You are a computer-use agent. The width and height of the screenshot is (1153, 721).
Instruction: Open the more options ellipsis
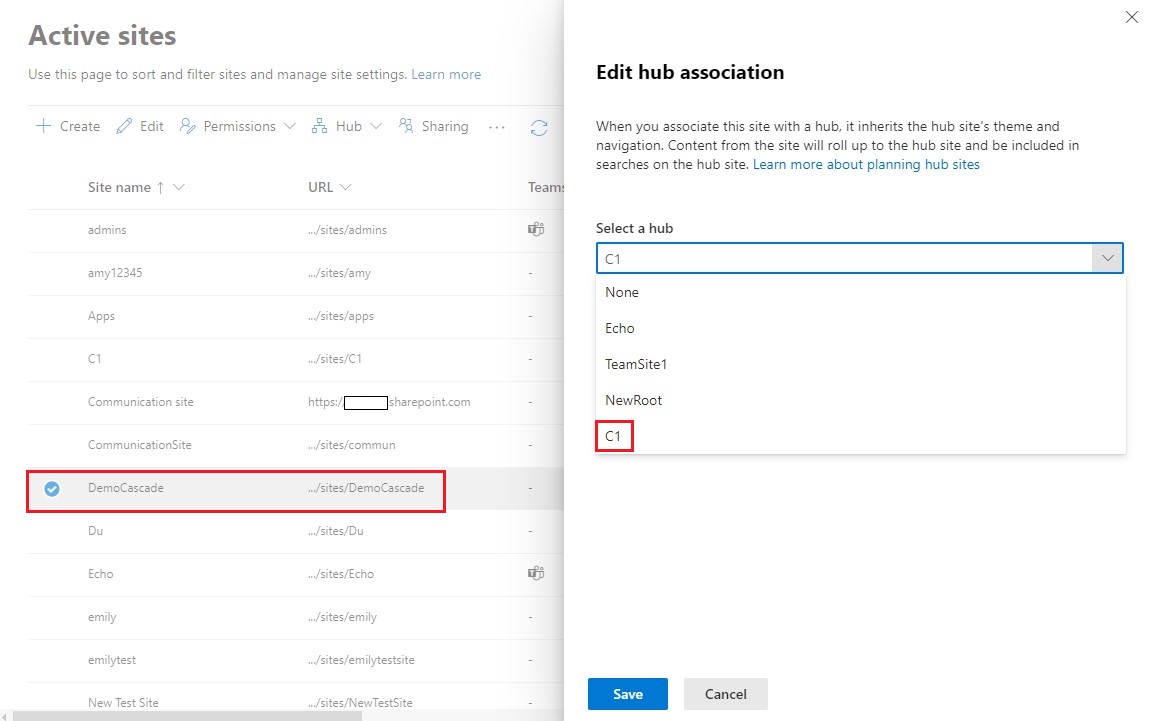pyautogui.click(x=497, y=127)
